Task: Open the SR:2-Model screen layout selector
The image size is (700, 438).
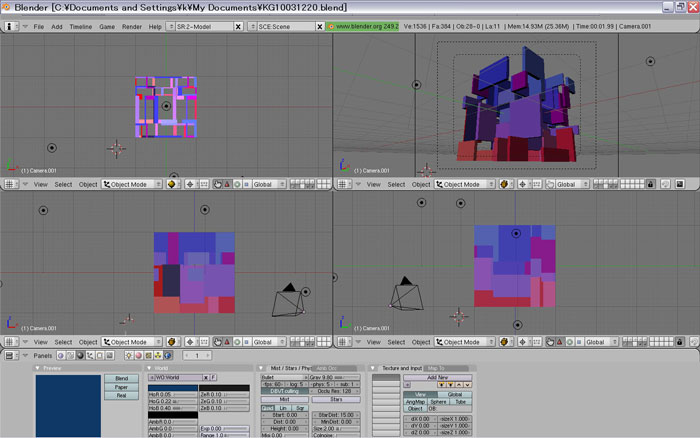Action: [170, 27]
